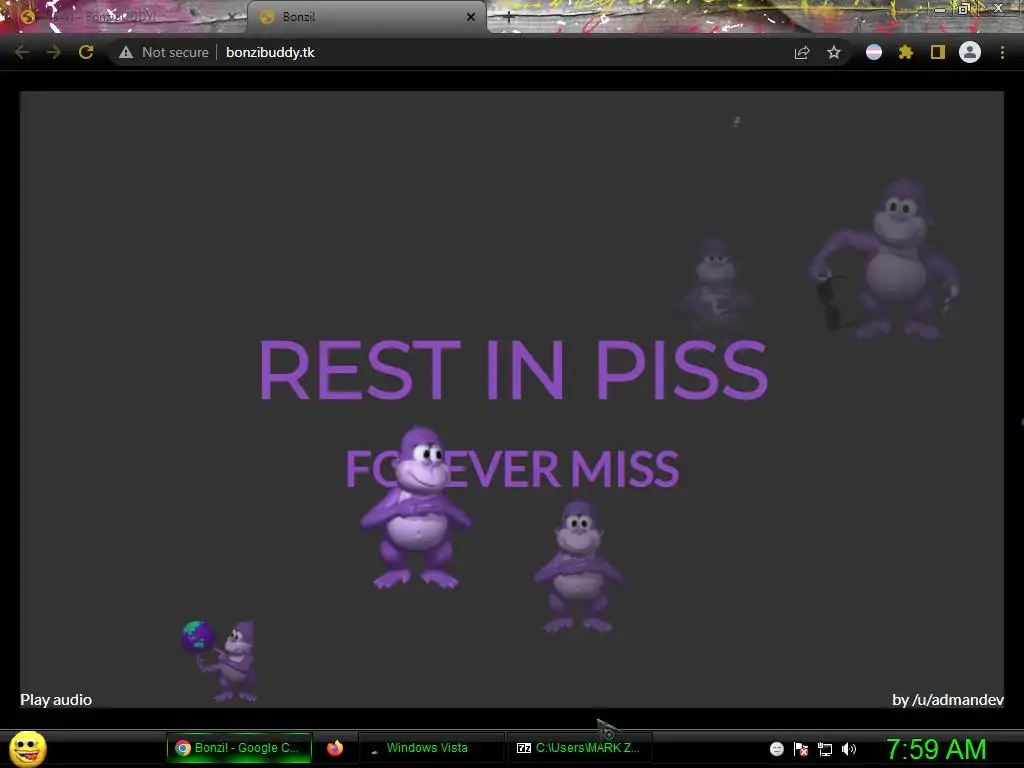Switch to the first BonziBUDDY tab
The image size is (1024, 768).
click(x=124, y=17)
